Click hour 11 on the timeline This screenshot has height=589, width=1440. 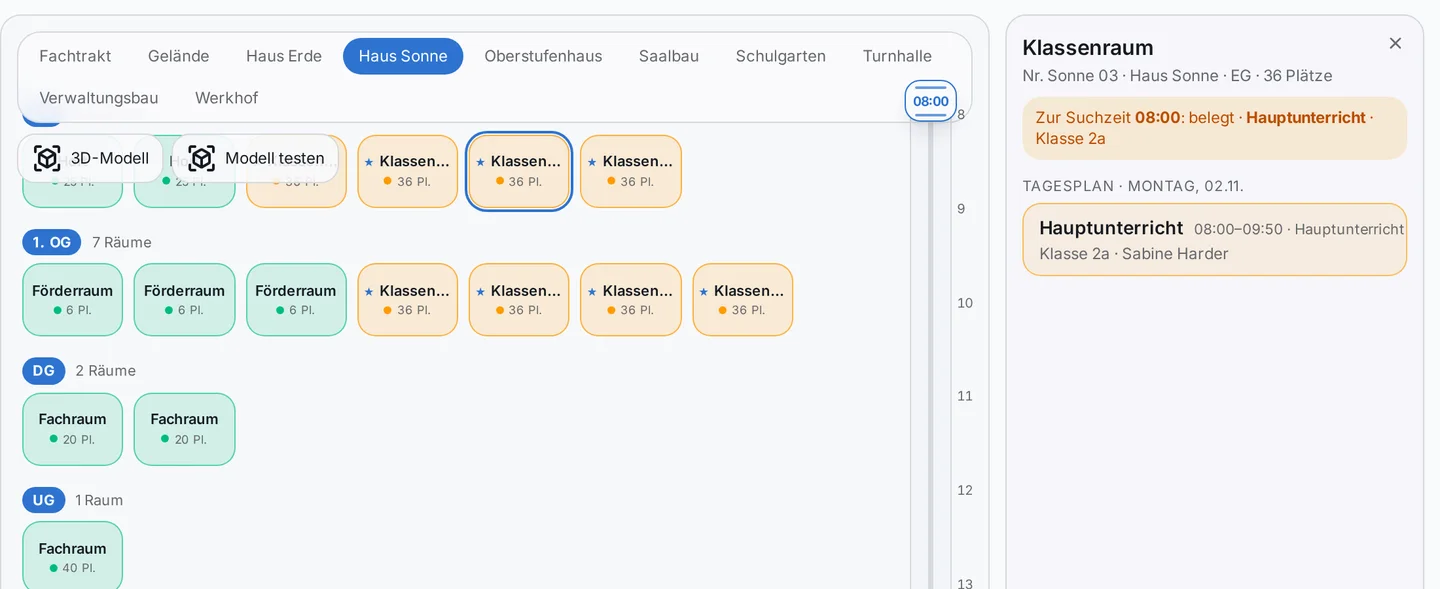(x=965, y=396)
